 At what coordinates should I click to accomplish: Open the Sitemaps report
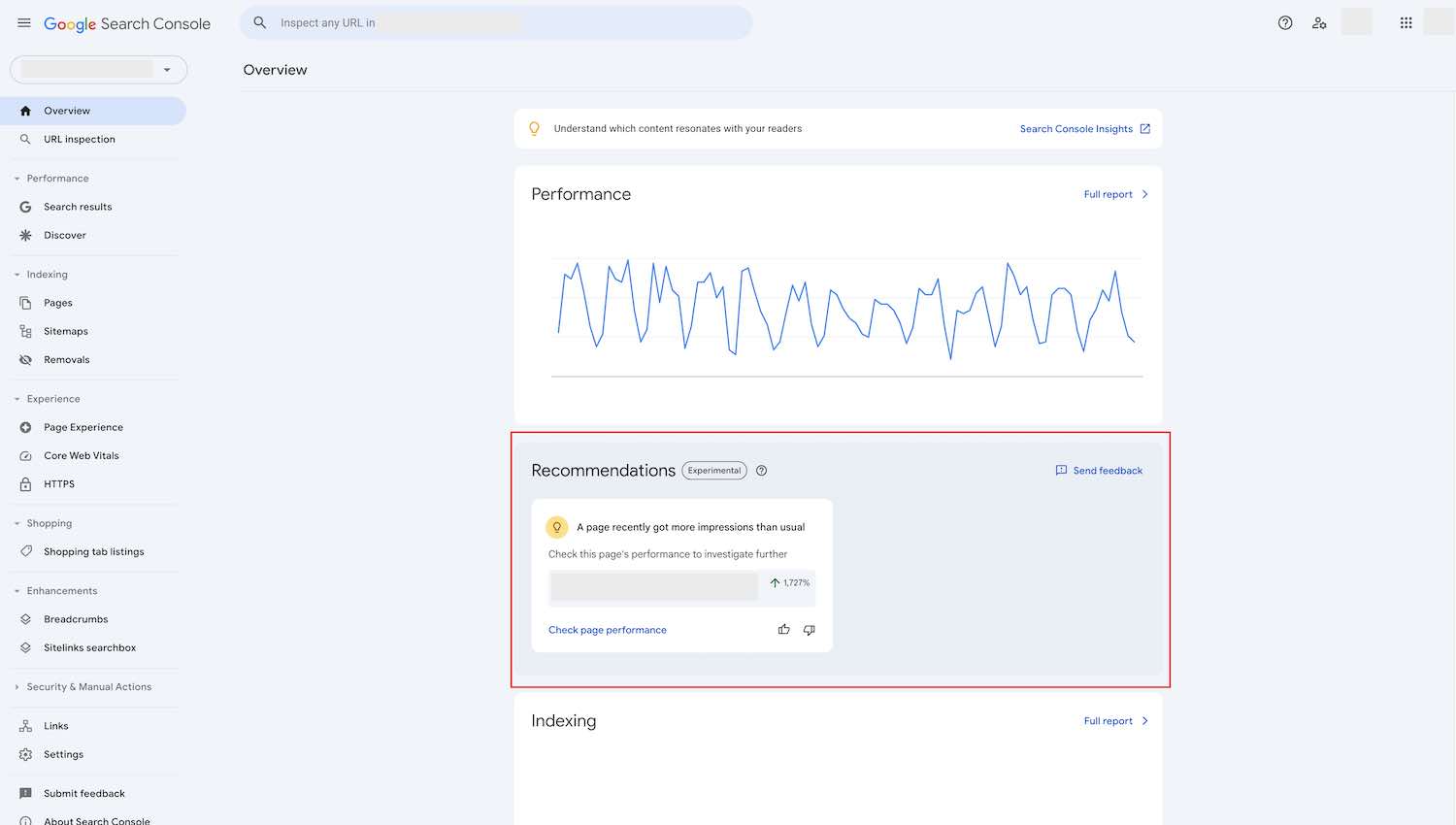(x=66, y=331)
